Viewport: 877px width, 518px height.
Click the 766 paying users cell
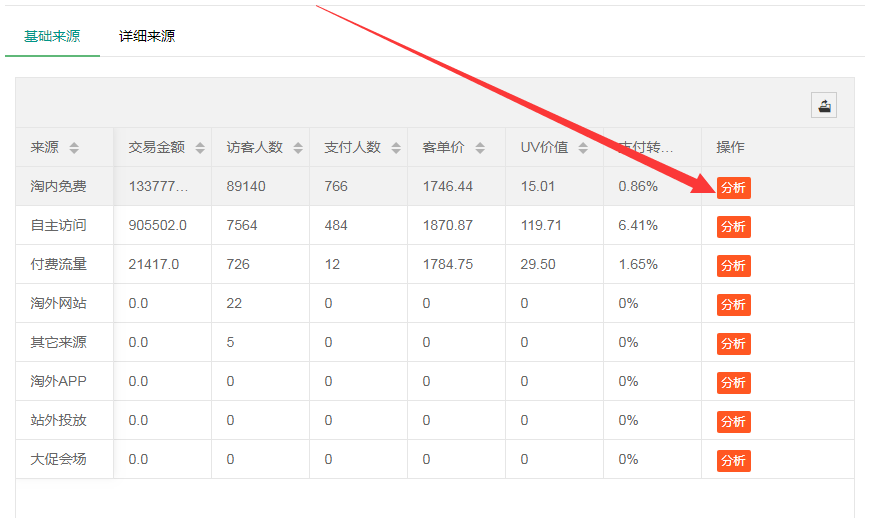pyautogui.click(x=359, y=186)
